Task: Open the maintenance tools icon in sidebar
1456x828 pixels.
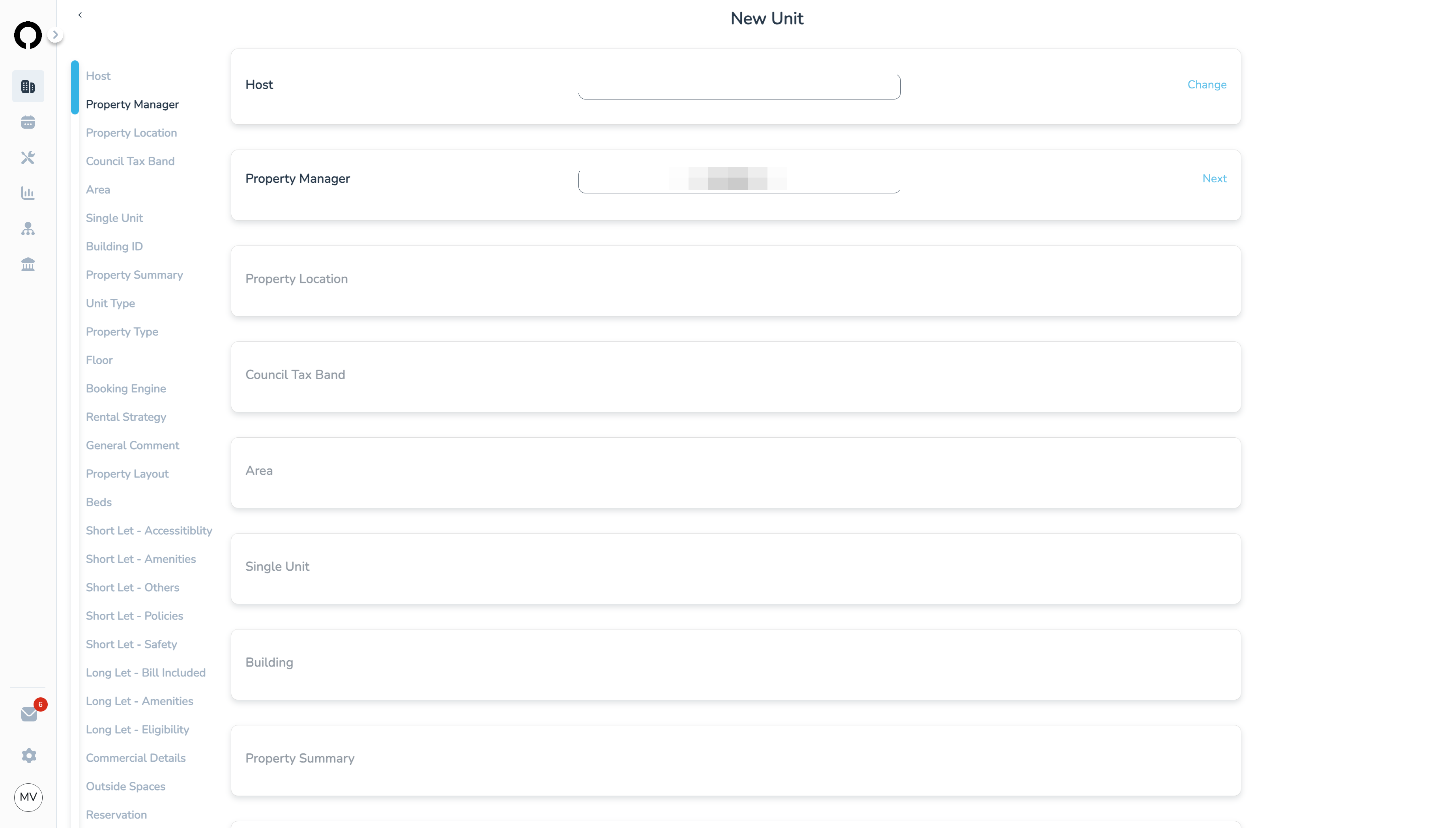Action: click(x=28, y=157)
